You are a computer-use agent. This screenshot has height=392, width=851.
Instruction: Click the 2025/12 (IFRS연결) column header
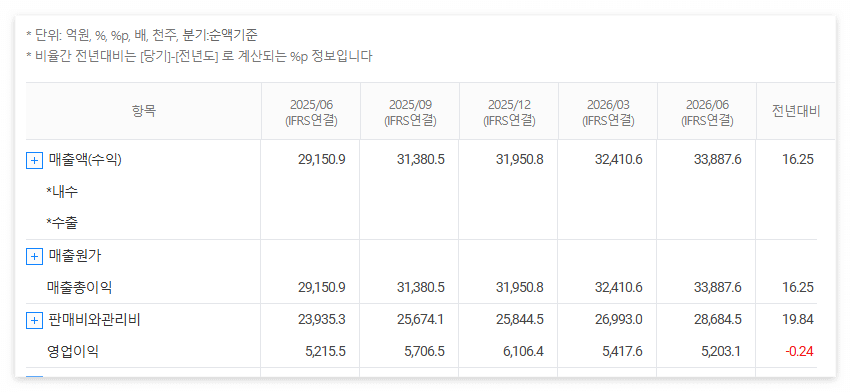[x=509, y=112]
